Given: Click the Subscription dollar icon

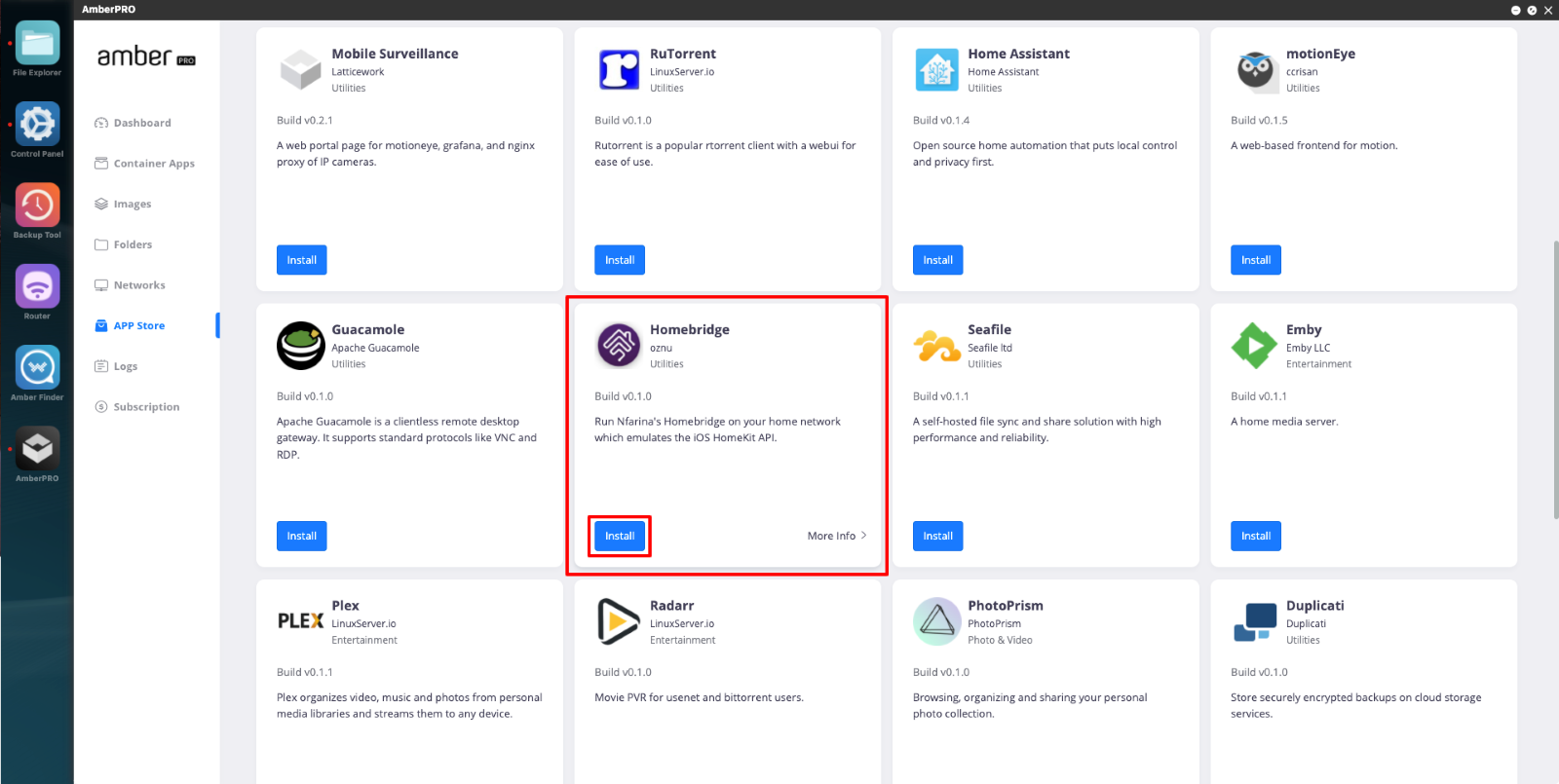Looking at the screenshot, I should tap(100, 407).
